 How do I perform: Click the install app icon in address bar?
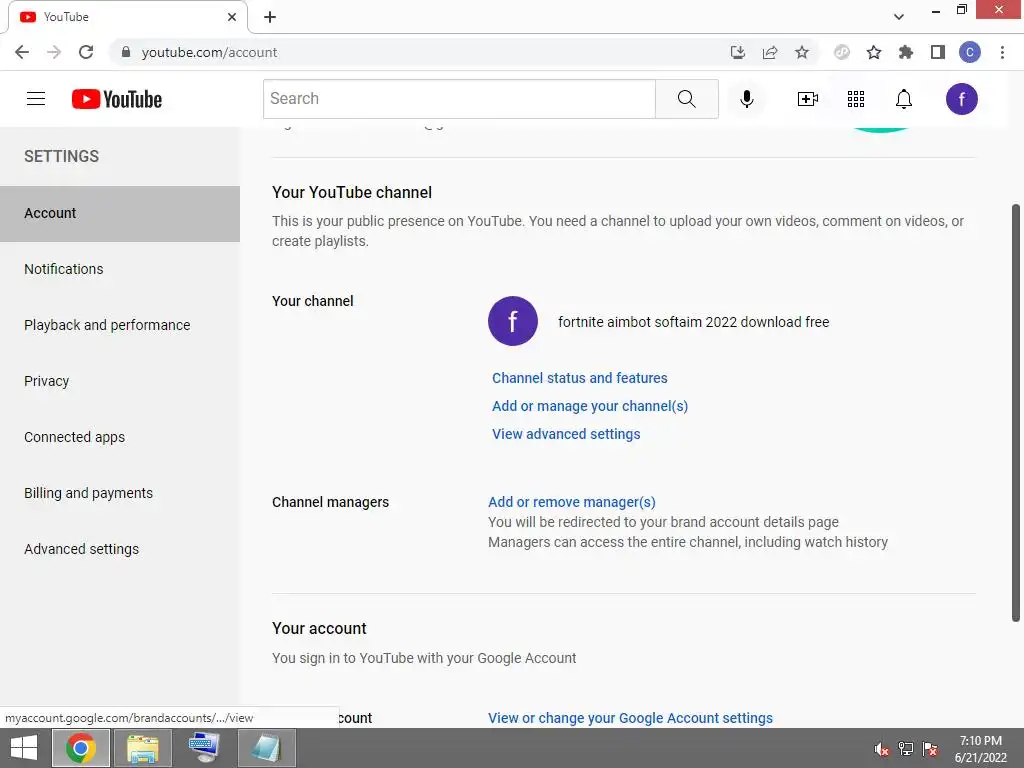tap(737, 52)
